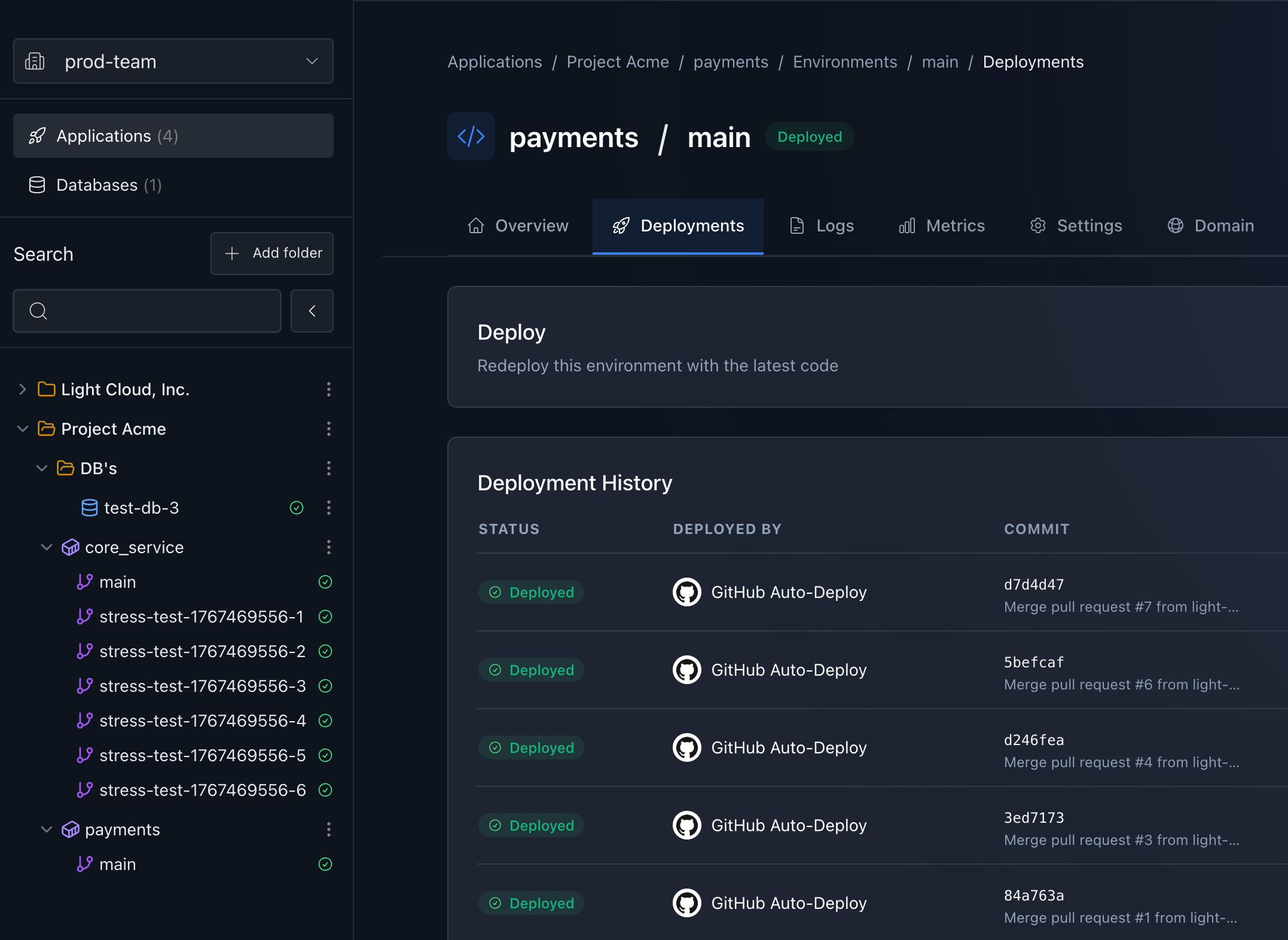This screenshot has height=940, width=1288.
Task: Open the prod-team workspace dropdown
Action: [311, 61]
